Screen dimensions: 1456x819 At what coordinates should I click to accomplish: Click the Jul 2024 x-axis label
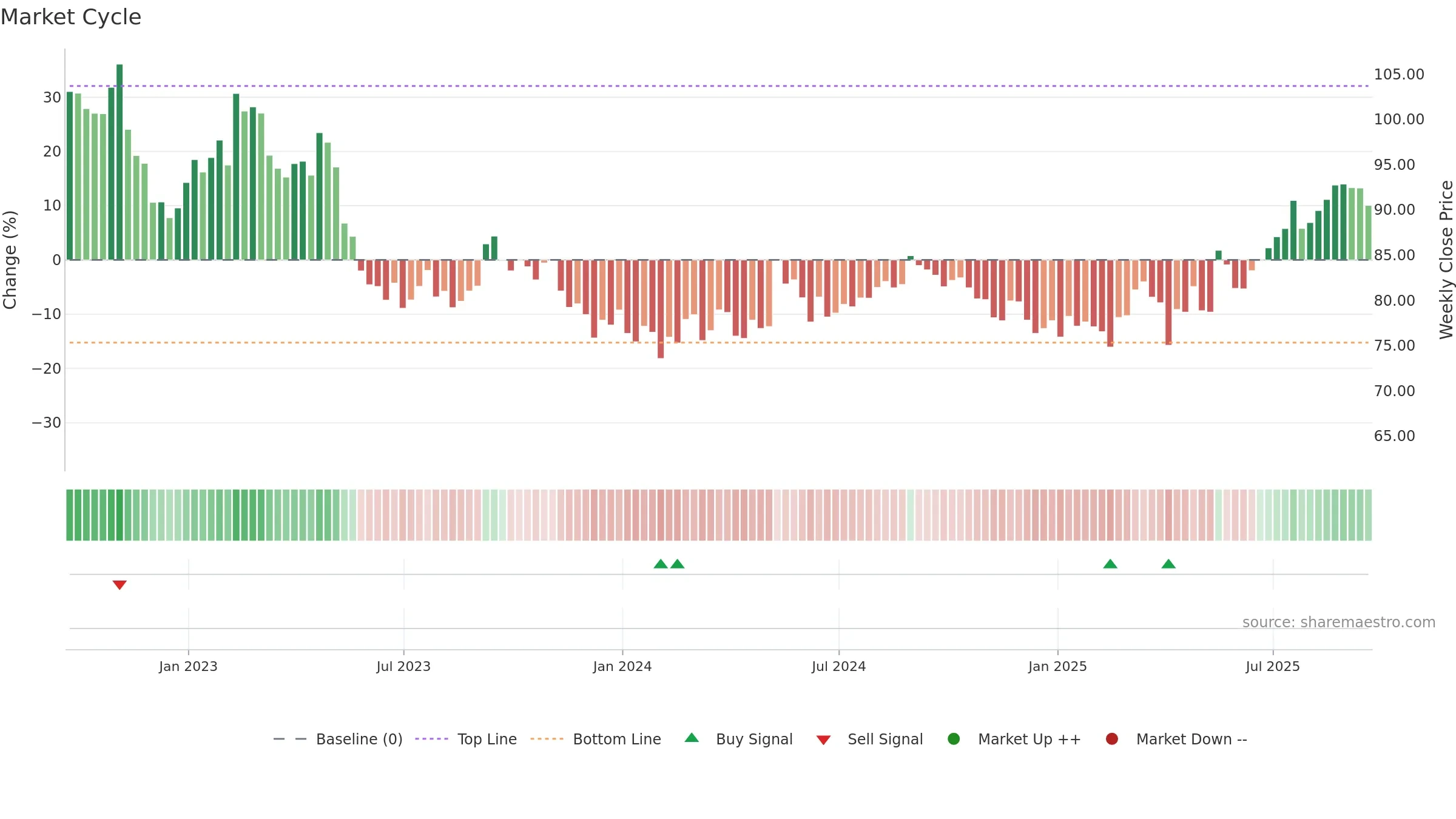click(839, 666)
